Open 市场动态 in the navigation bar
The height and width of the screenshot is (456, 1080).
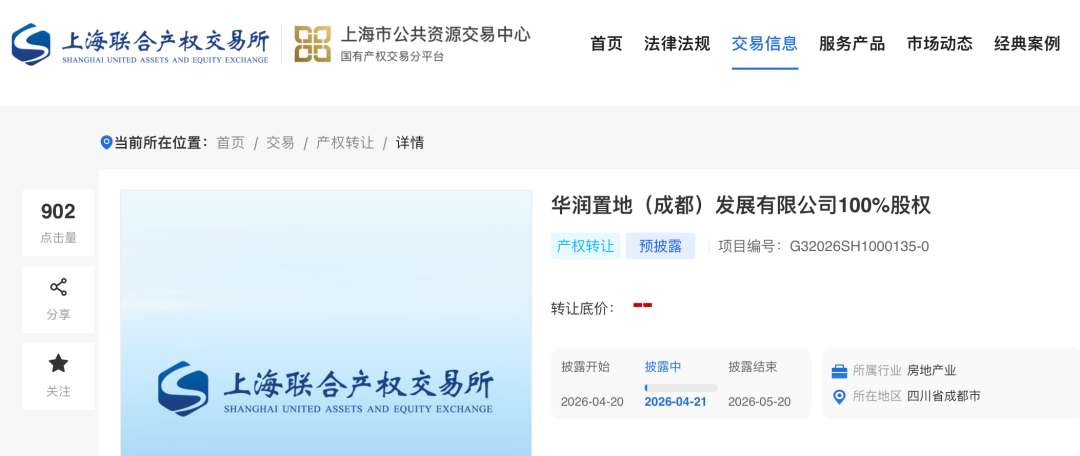(940, 44)
